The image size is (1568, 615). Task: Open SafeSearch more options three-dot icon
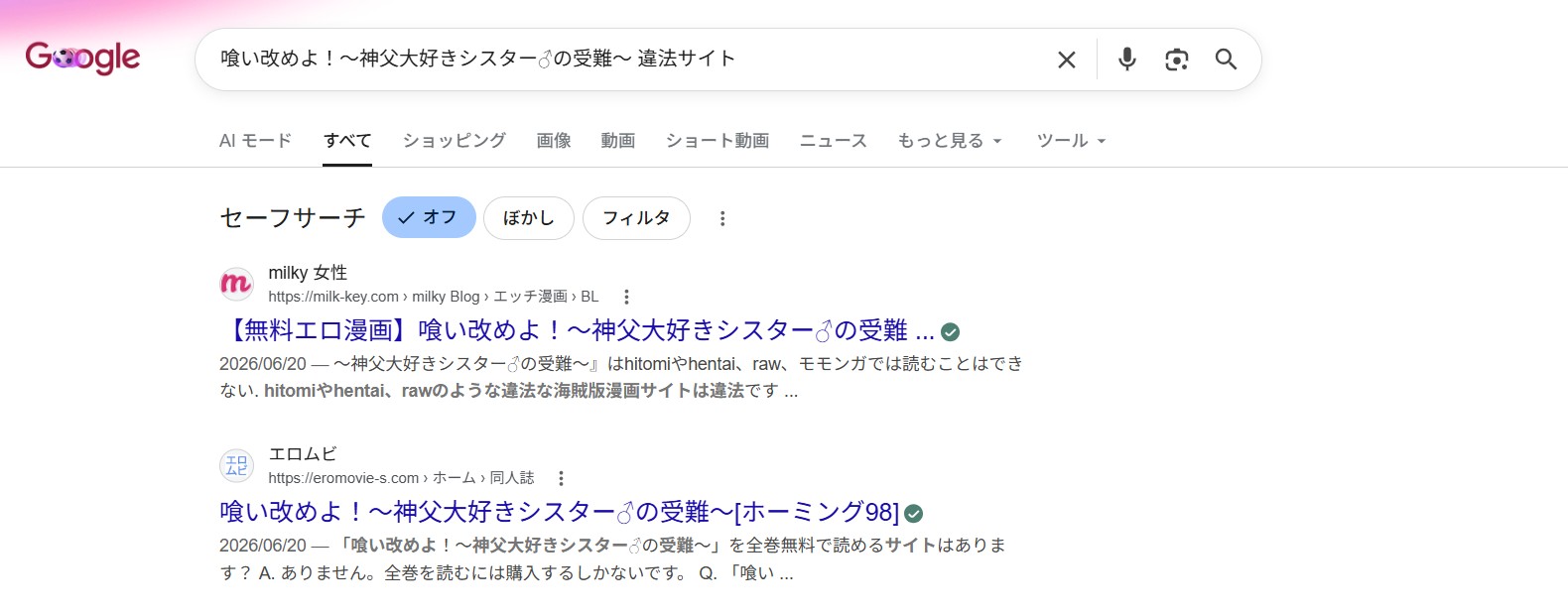[722, 218]
